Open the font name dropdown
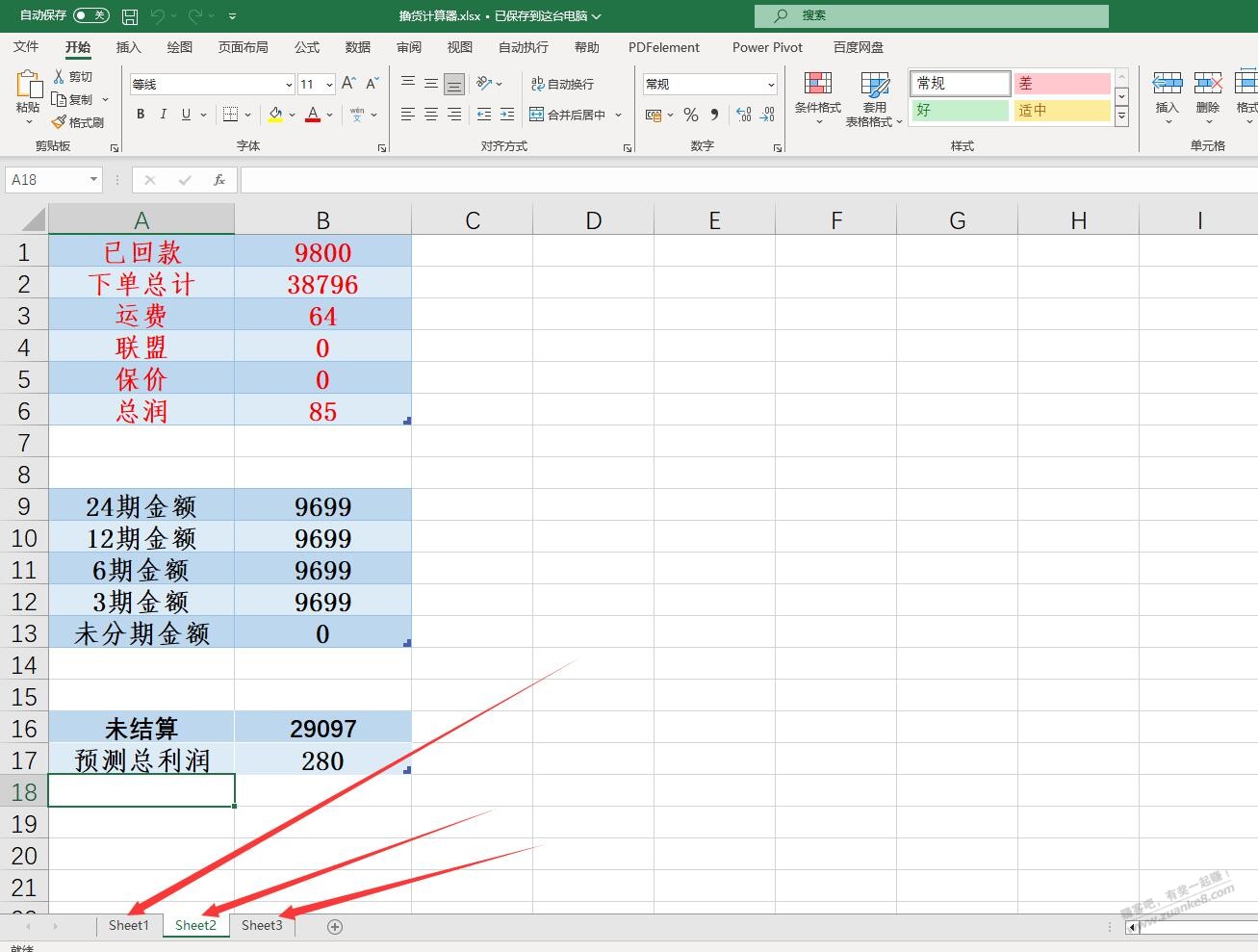This screenshot has width=1258, height=952. tap(289, 85)
